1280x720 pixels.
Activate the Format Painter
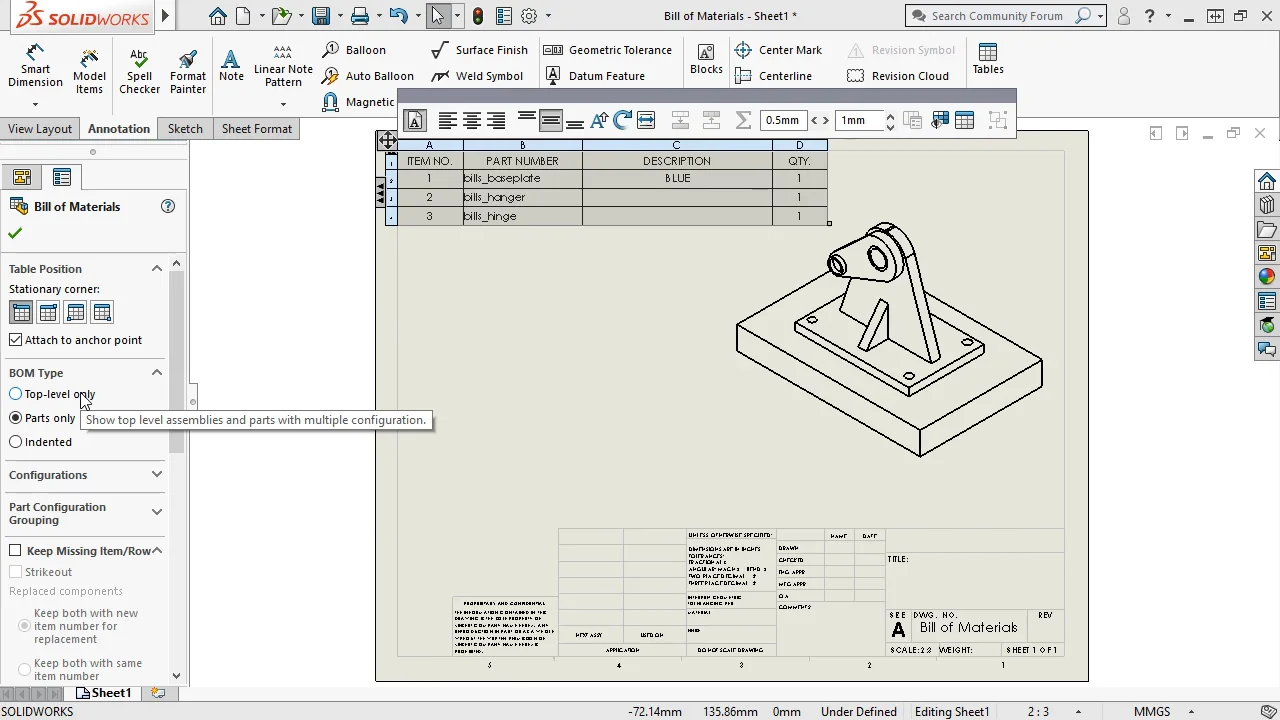187,72
